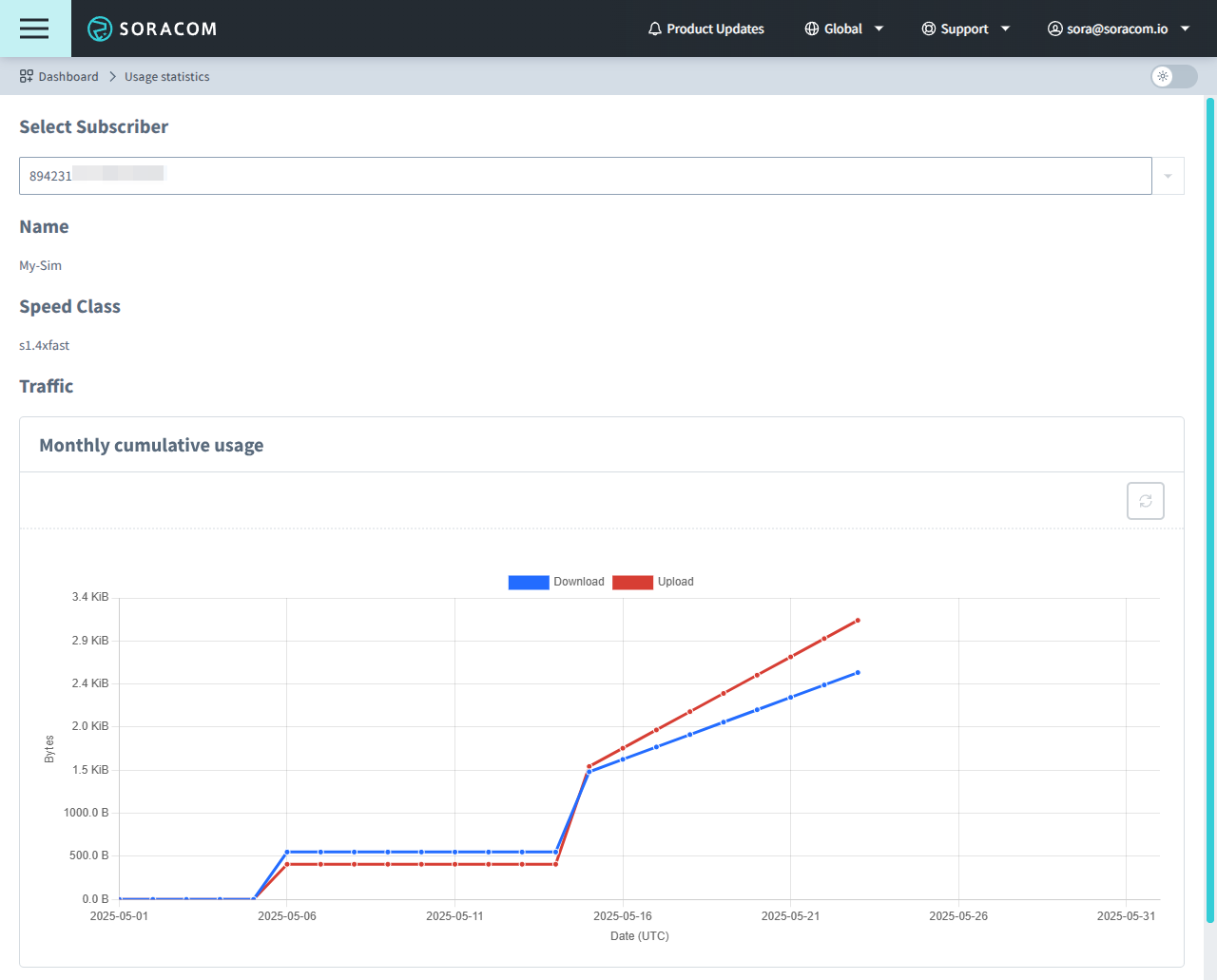Image resolution: width=1217 pixels, height=980 pixels.
Task: Toggle the Download series in the legend
Action: (556, 582)
